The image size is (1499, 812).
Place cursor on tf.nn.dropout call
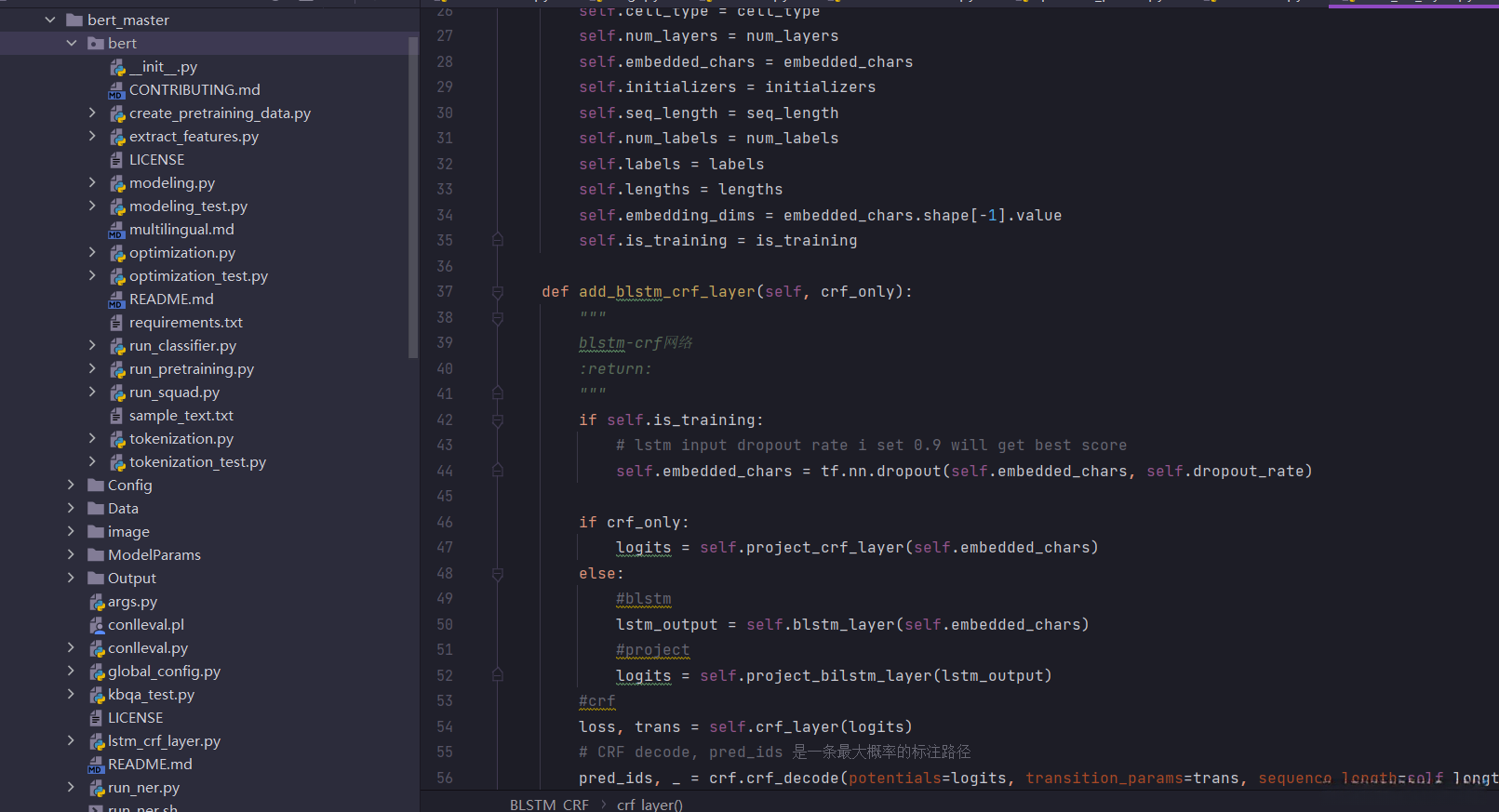880,472
